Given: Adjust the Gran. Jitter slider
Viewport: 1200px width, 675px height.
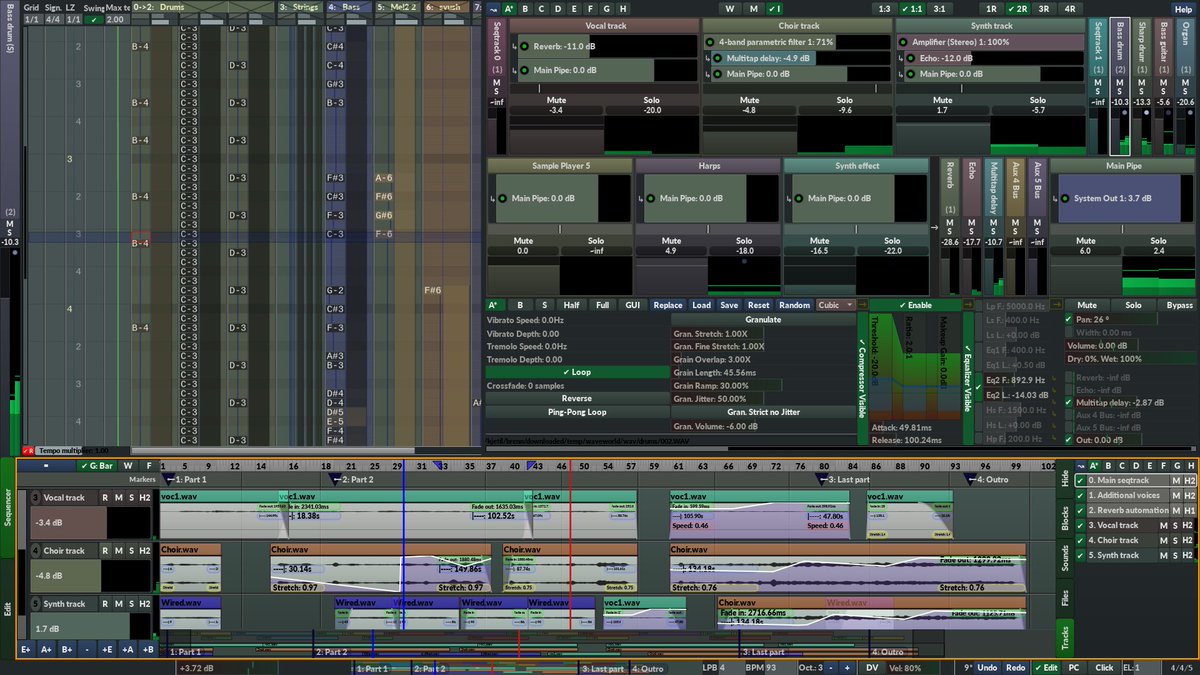Looking at the screenshot, I should click(x=763, y=398).
